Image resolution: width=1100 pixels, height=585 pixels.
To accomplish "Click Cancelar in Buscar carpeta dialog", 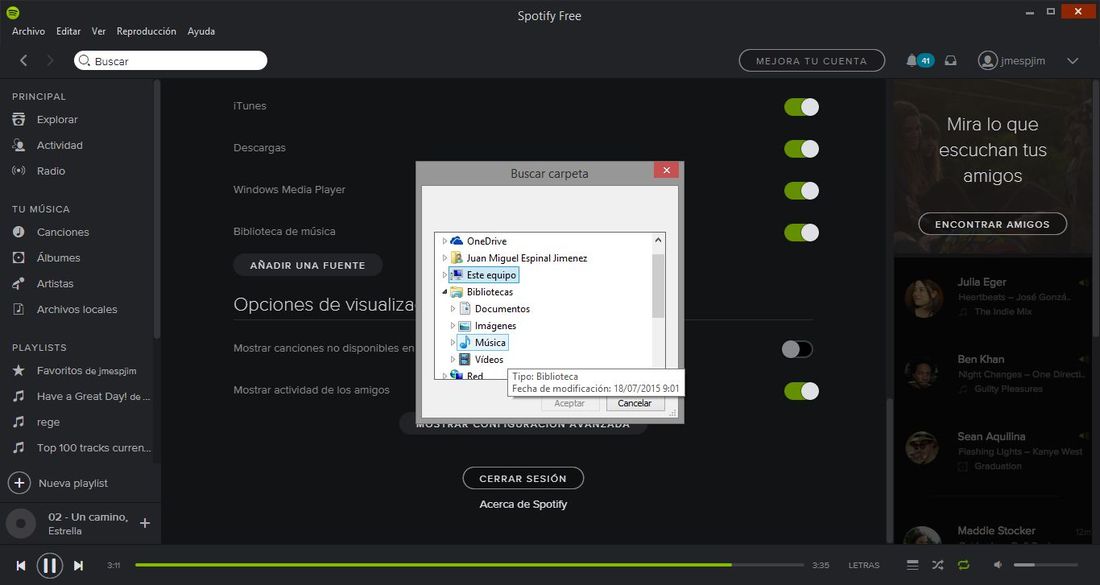I will (x=634, y=403).
